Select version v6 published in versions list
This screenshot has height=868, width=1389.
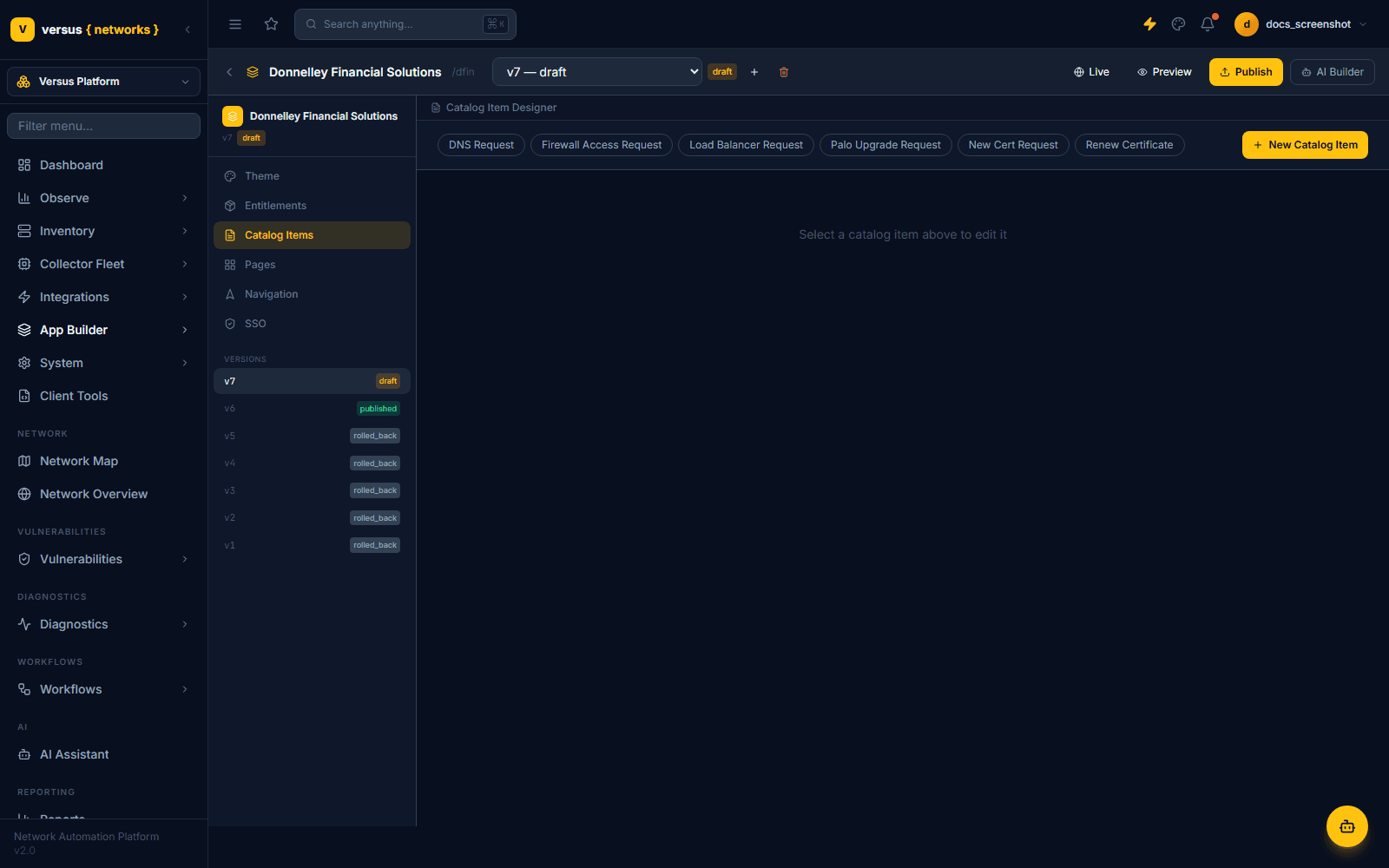coord(312,409)
